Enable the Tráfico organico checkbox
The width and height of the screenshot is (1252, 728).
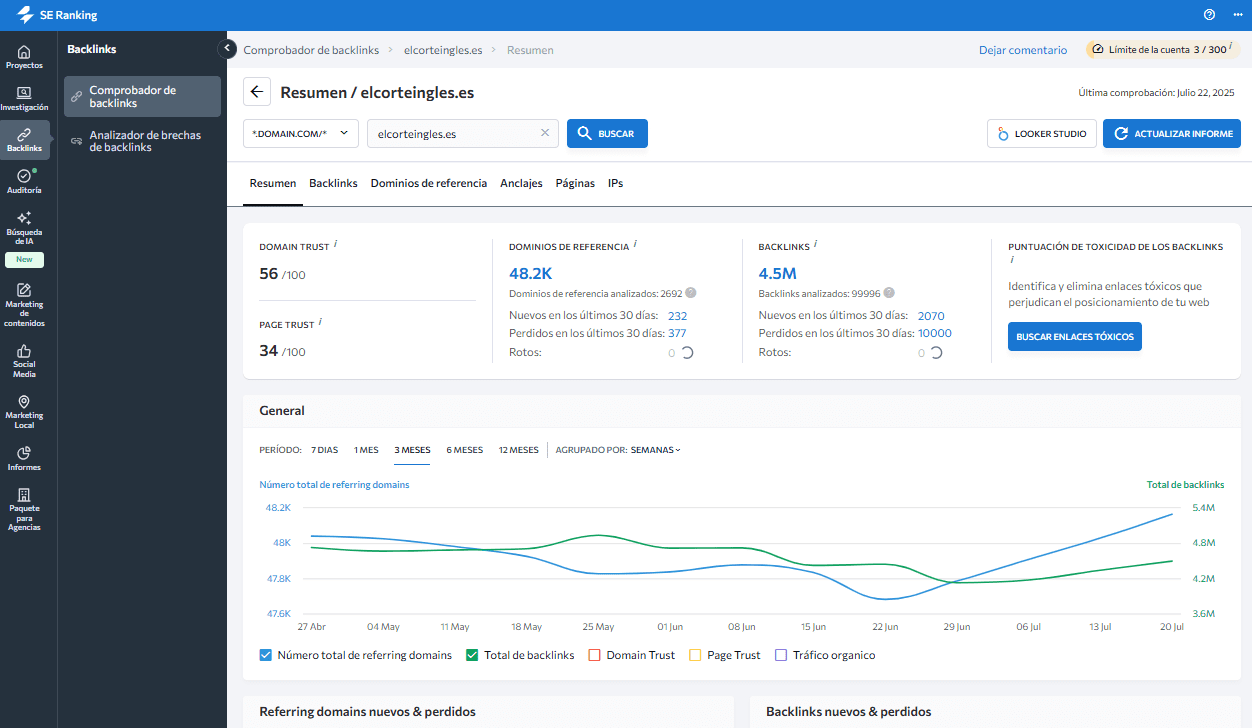click(781, 655)
